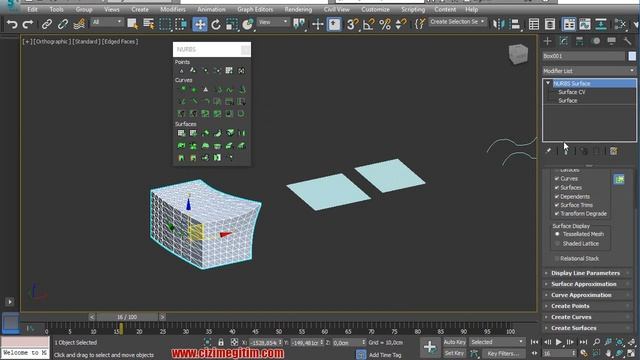Select the Shaded Lattice radio button
The image size is (640, 360).
click(x=557, y=243)
